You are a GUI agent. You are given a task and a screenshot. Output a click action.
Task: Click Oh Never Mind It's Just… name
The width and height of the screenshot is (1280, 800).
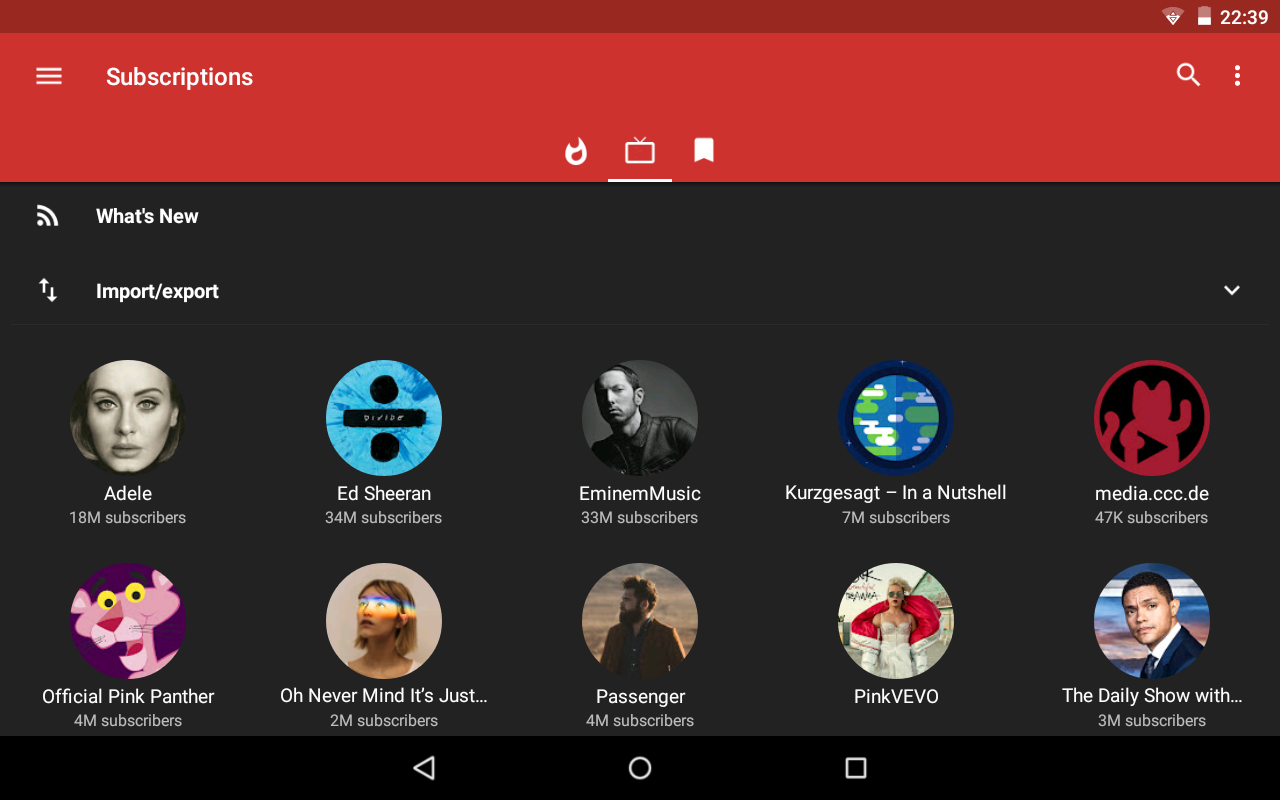[x=384, y=696]
